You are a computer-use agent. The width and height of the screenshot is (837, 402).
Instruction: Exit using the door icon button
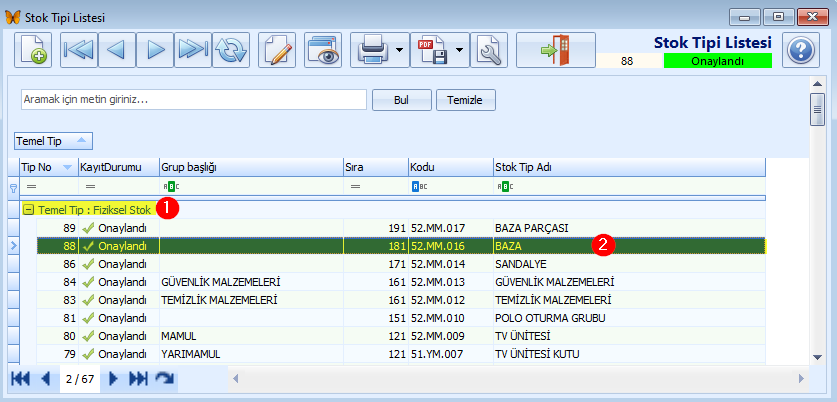[x=556, y=50]
